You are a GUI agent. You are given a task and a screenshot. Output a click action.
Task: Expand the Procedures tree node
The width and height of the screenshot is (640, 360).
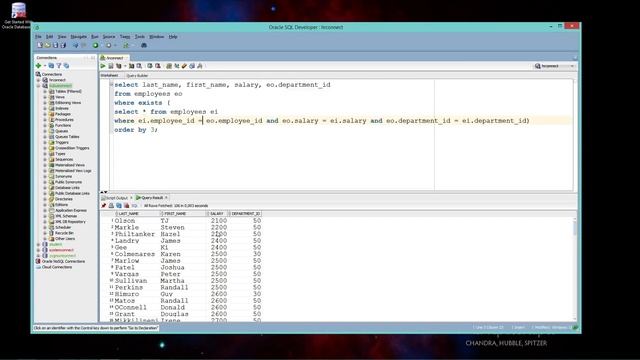click(45, 120)
